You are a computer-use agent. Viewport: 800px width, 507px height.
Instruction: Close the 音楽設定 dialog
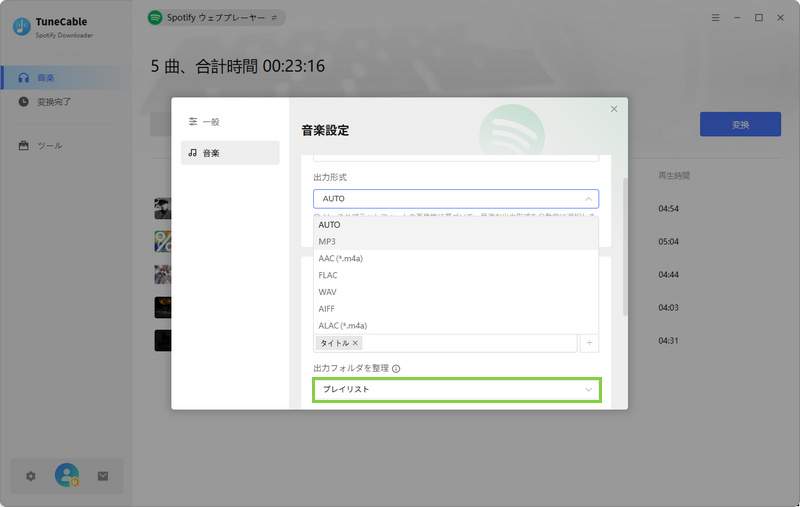pos(614,109)
